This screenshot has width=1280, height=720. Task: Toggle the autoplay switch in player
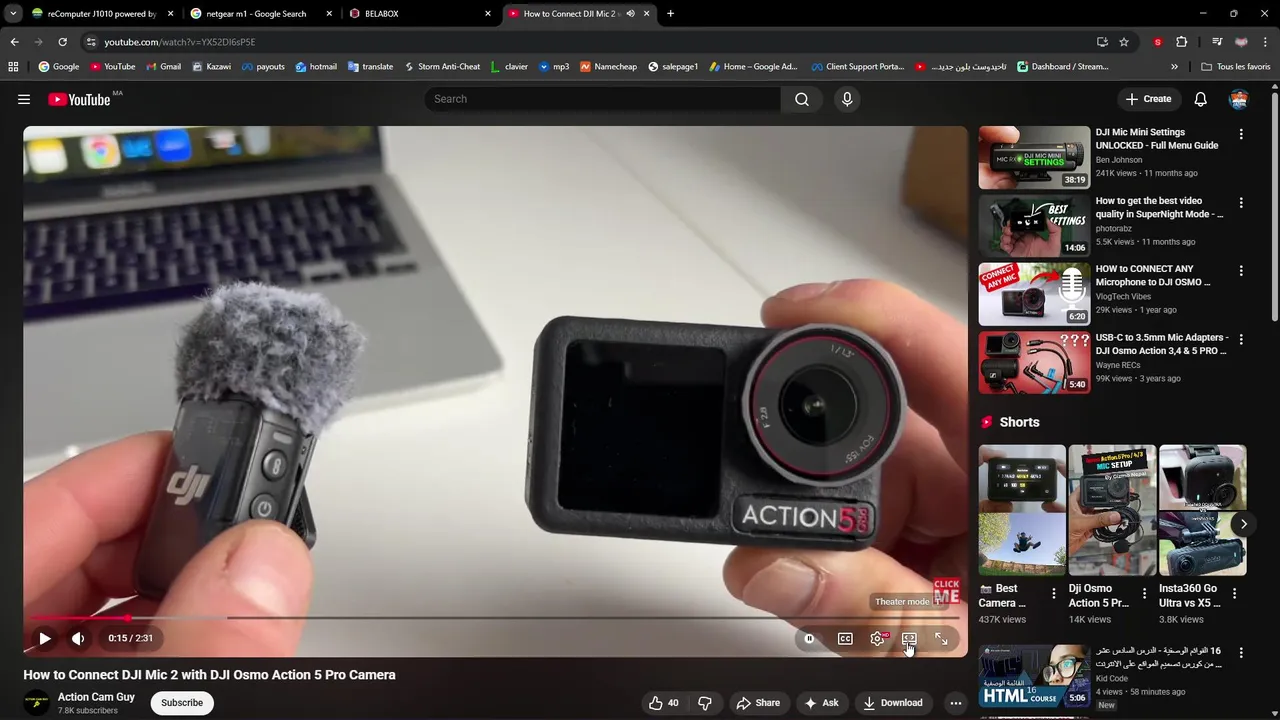point(809,639)
